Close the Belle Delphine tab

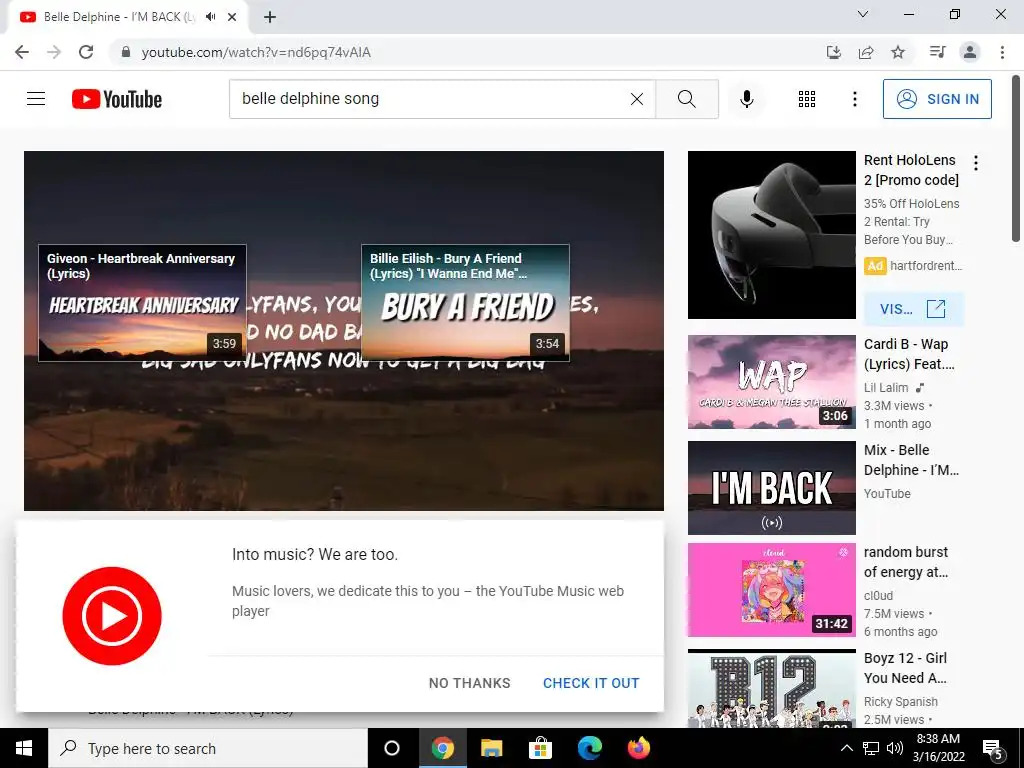(232, 17)
